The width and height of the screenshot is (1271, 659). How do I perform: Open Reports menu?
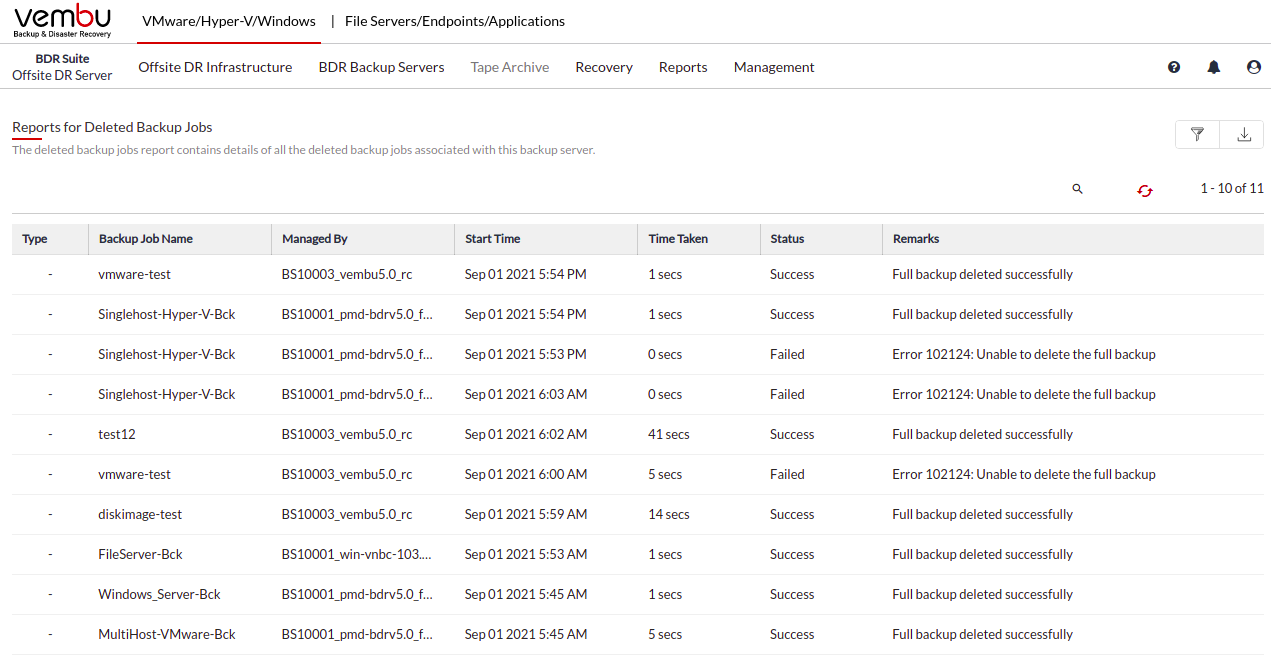pos(683,67)
